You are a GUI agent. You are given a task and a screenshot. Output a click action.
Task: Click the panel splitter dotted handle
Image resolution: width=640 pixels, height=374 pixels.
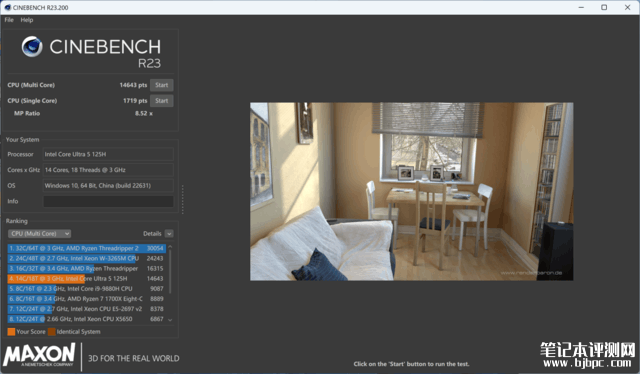182,199
